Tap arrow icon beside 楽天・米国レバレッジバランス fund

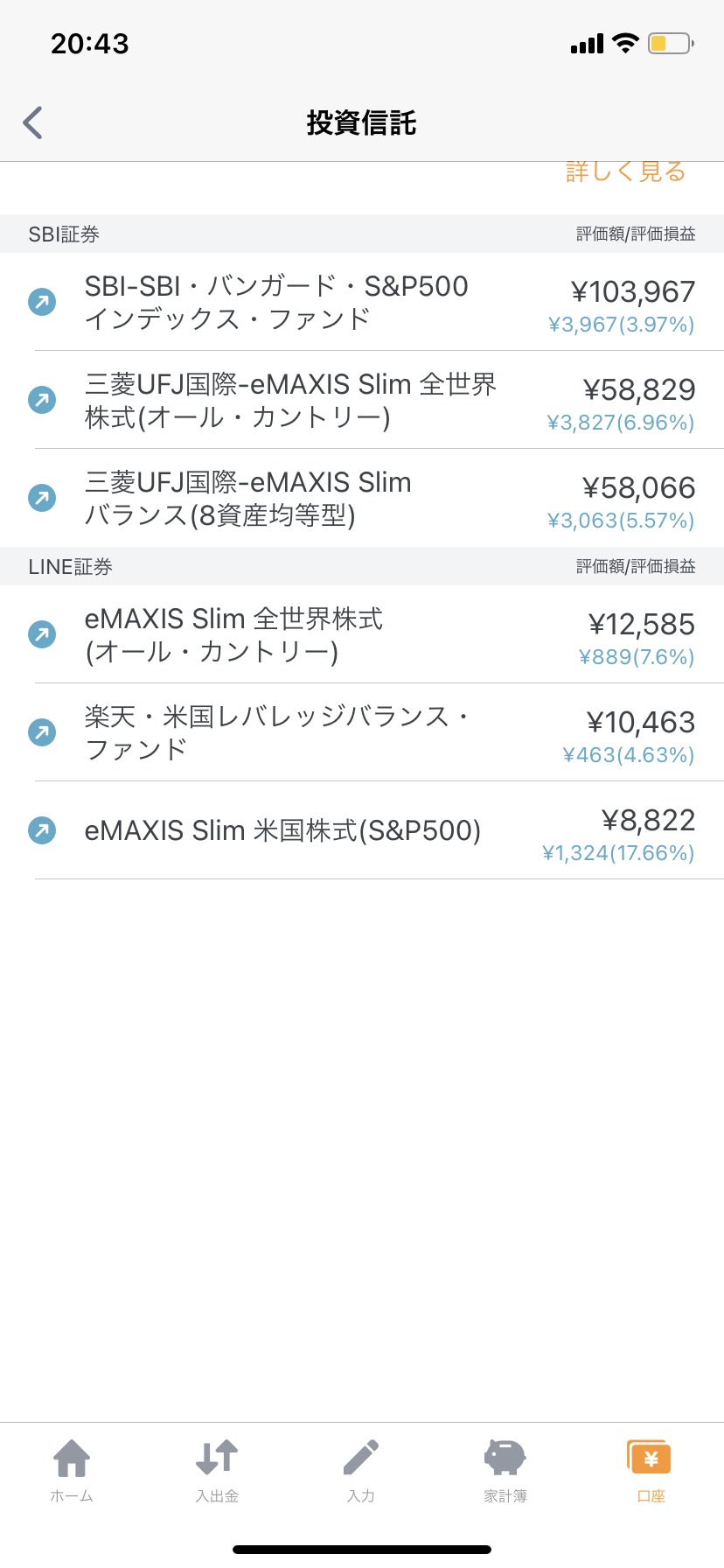[x=42, y=731]
